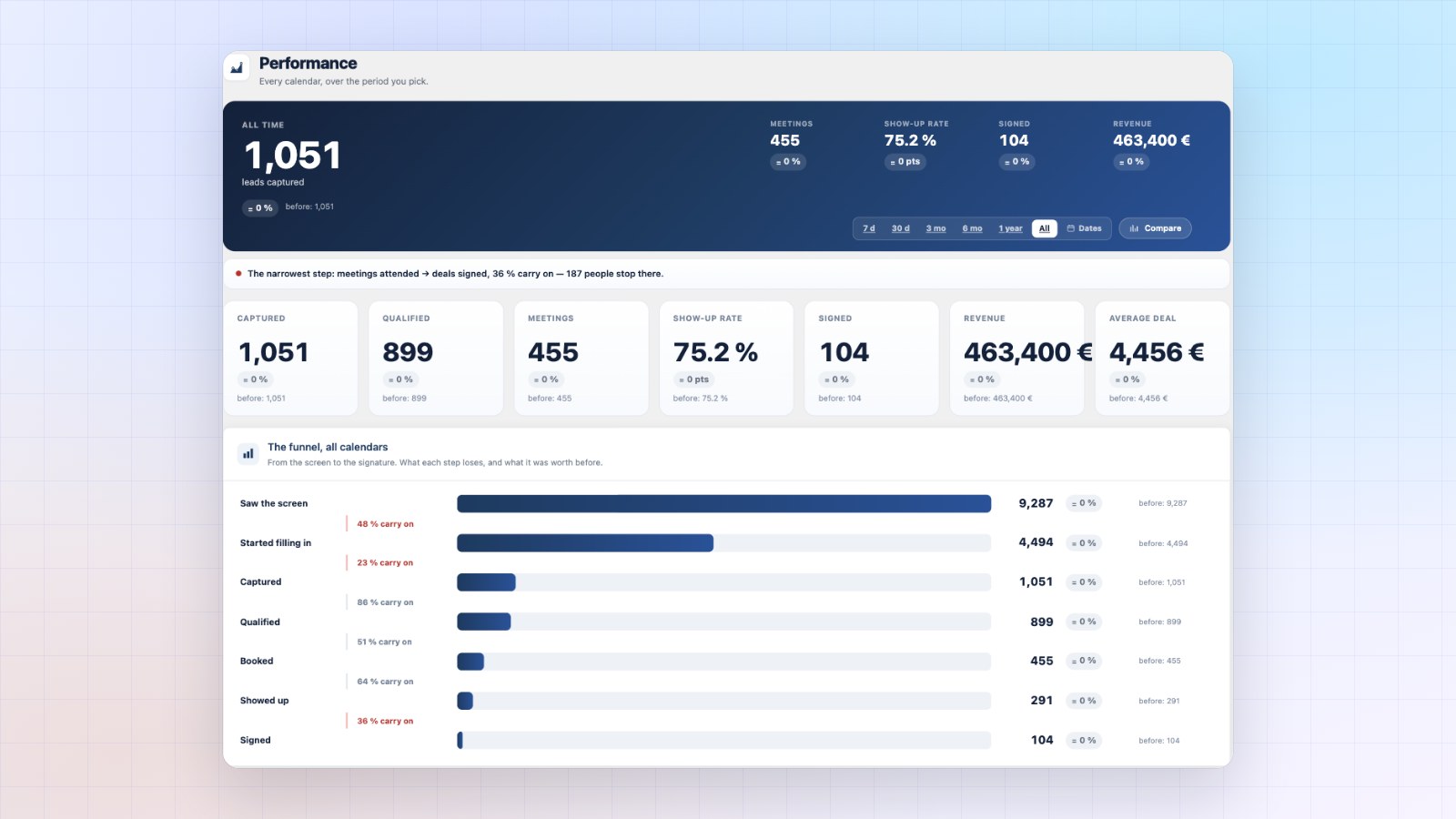
Task: Click the Performance chart logo icon
Action: 237,67
